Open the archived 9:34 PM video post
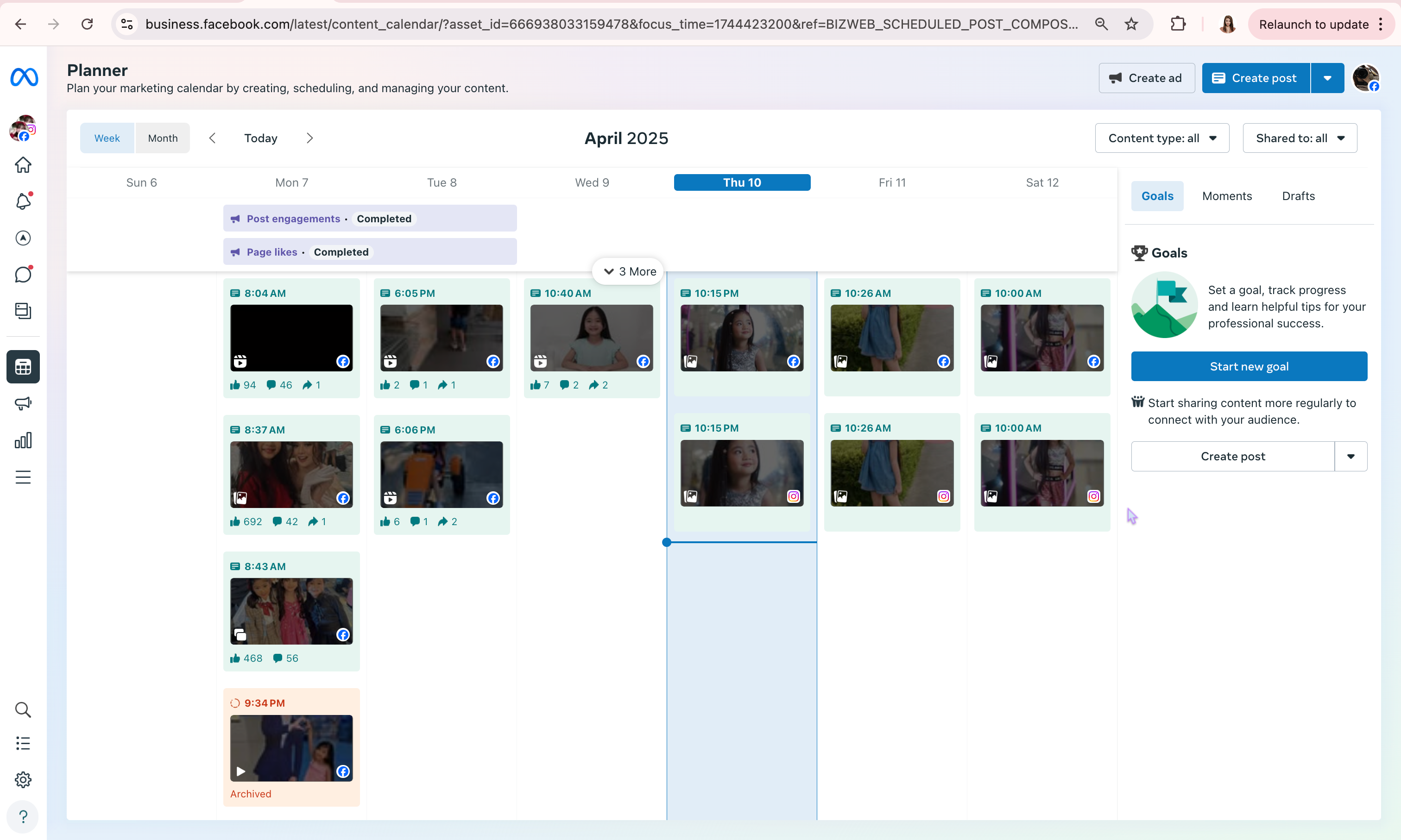This screenshot has width=1401, height=840. [291, 747]
